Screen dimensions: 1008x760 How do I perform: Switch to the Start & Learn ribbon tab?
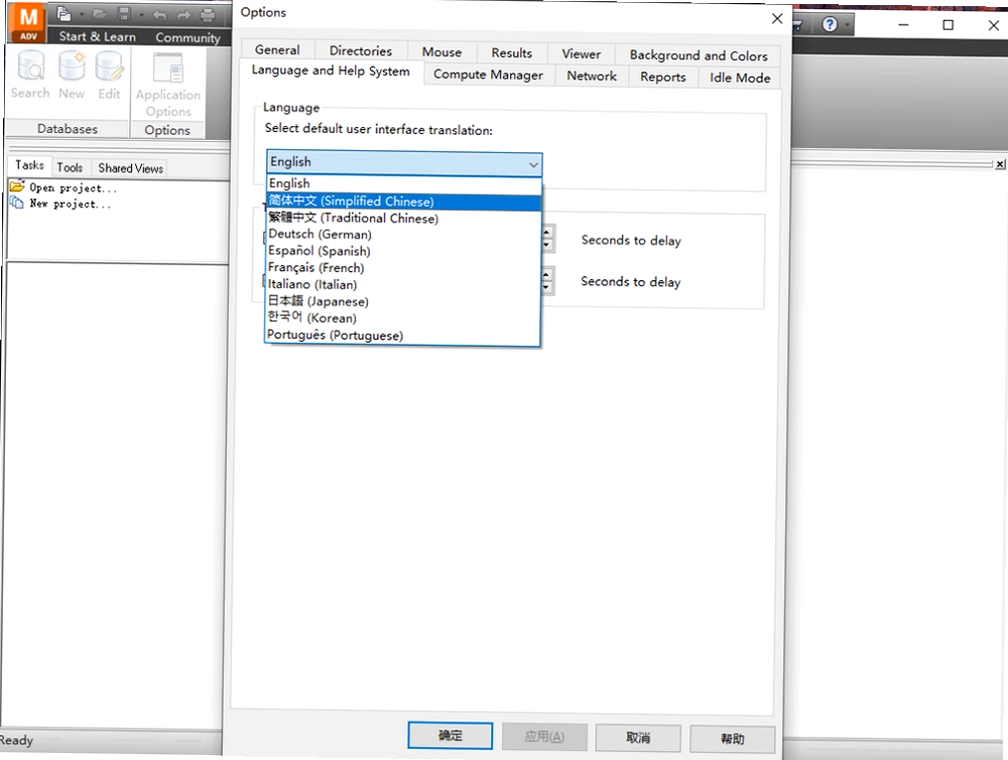click(x=97, y=37)
